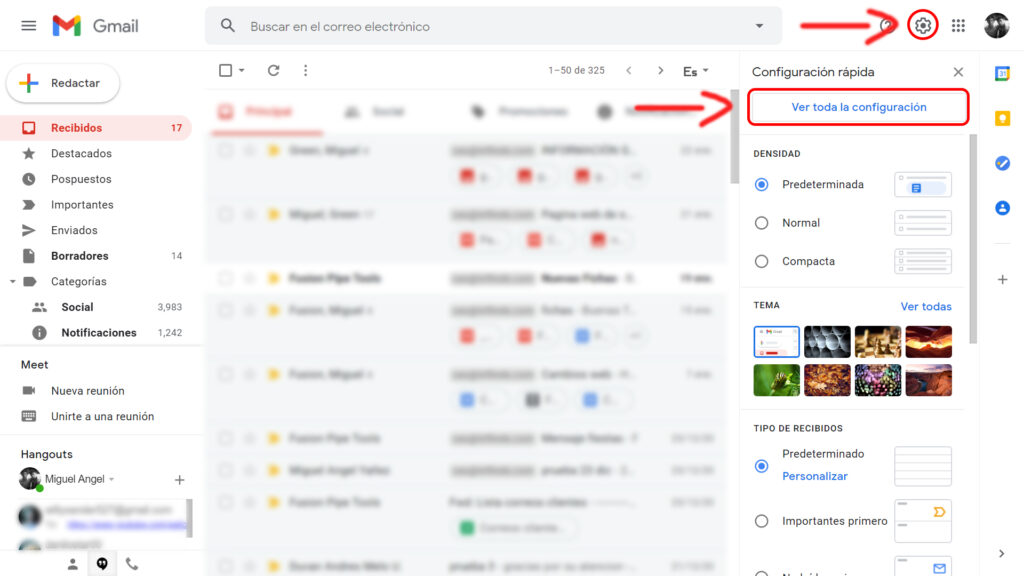Click the Pospuestos clock icon
This screenshot has height=576, width=1024.
(29, 179)
